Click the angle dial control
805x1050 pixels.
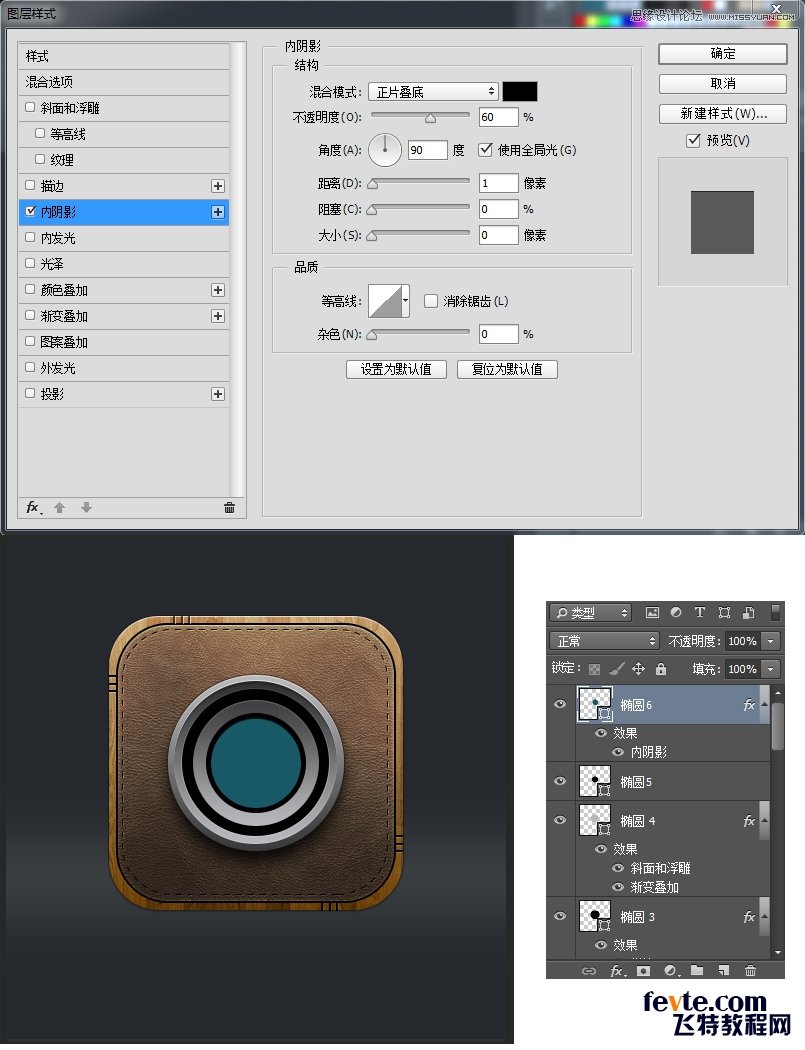(x=385, y=149)
